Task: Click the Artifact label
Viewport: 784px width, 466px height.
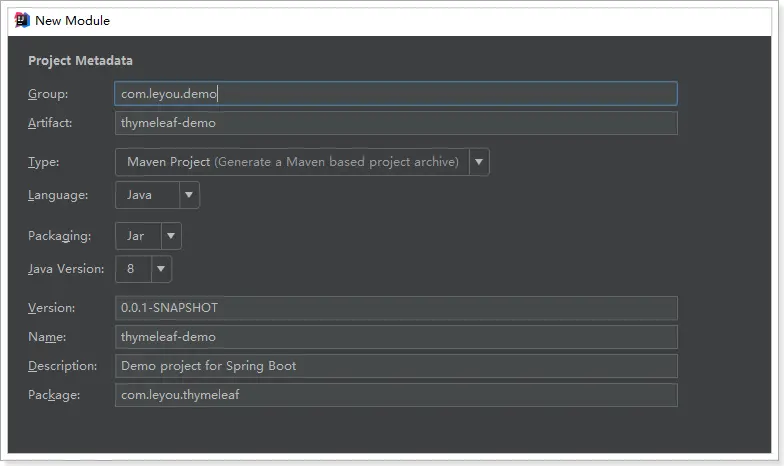Action: (51, 123)
